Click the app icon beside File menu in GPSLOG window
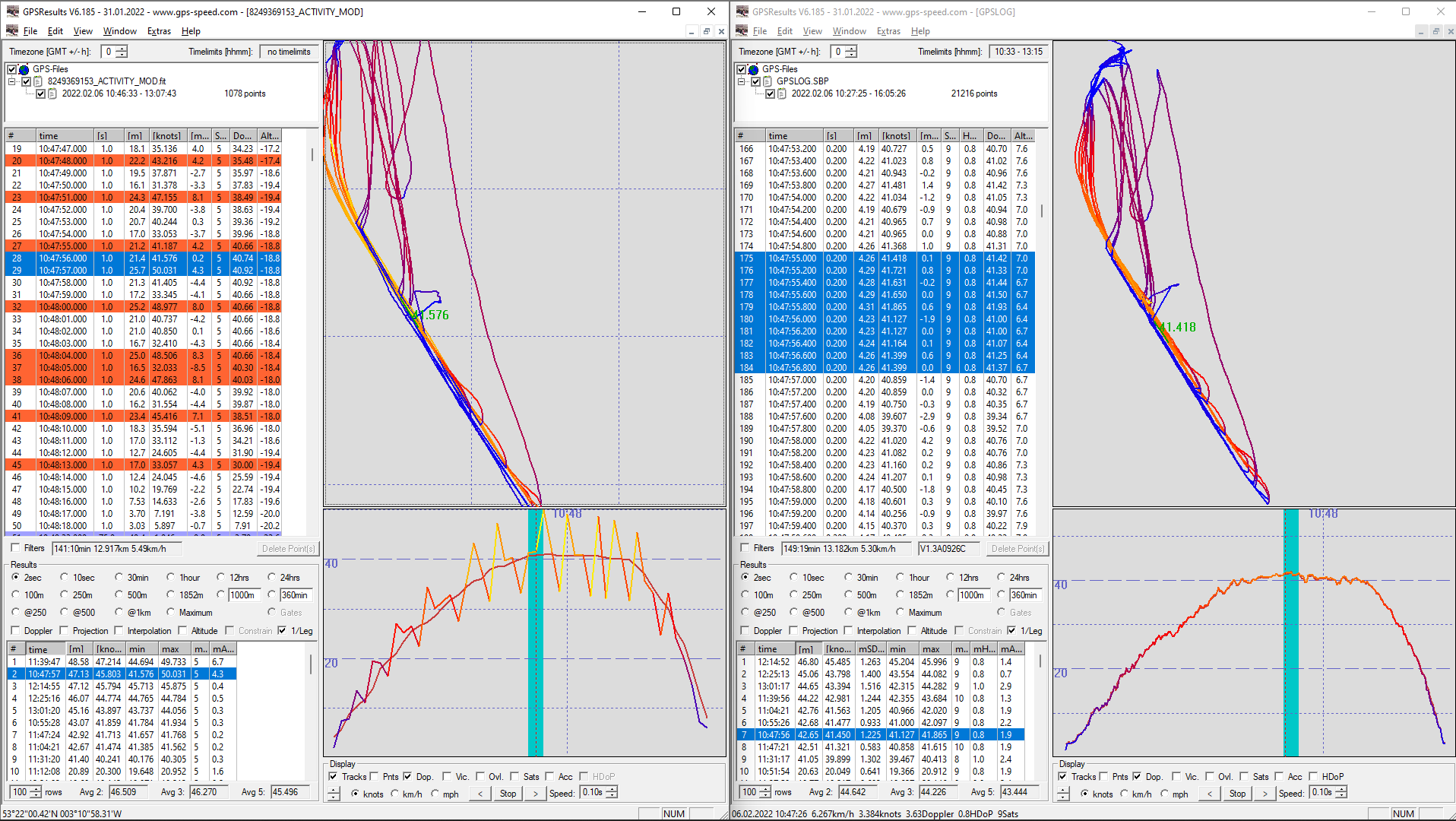Image resolution: width=1456 pixels, height=821 pixels. click(x=741, y=31)
